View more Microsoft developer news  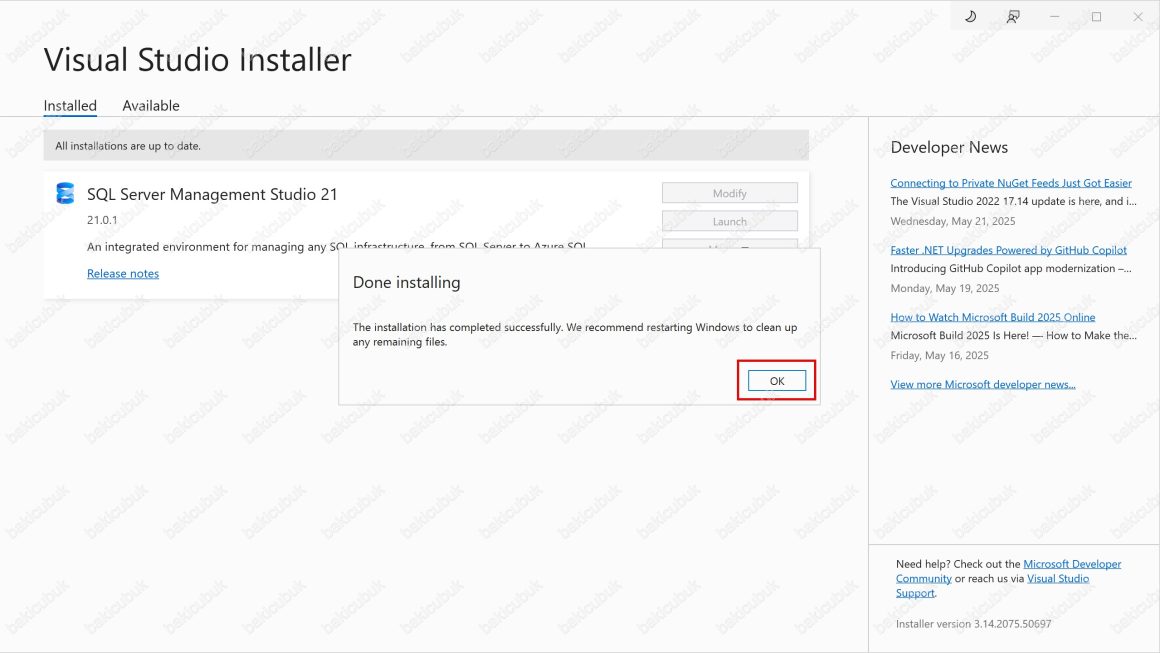pyautogui.click(x=982, y=383)
